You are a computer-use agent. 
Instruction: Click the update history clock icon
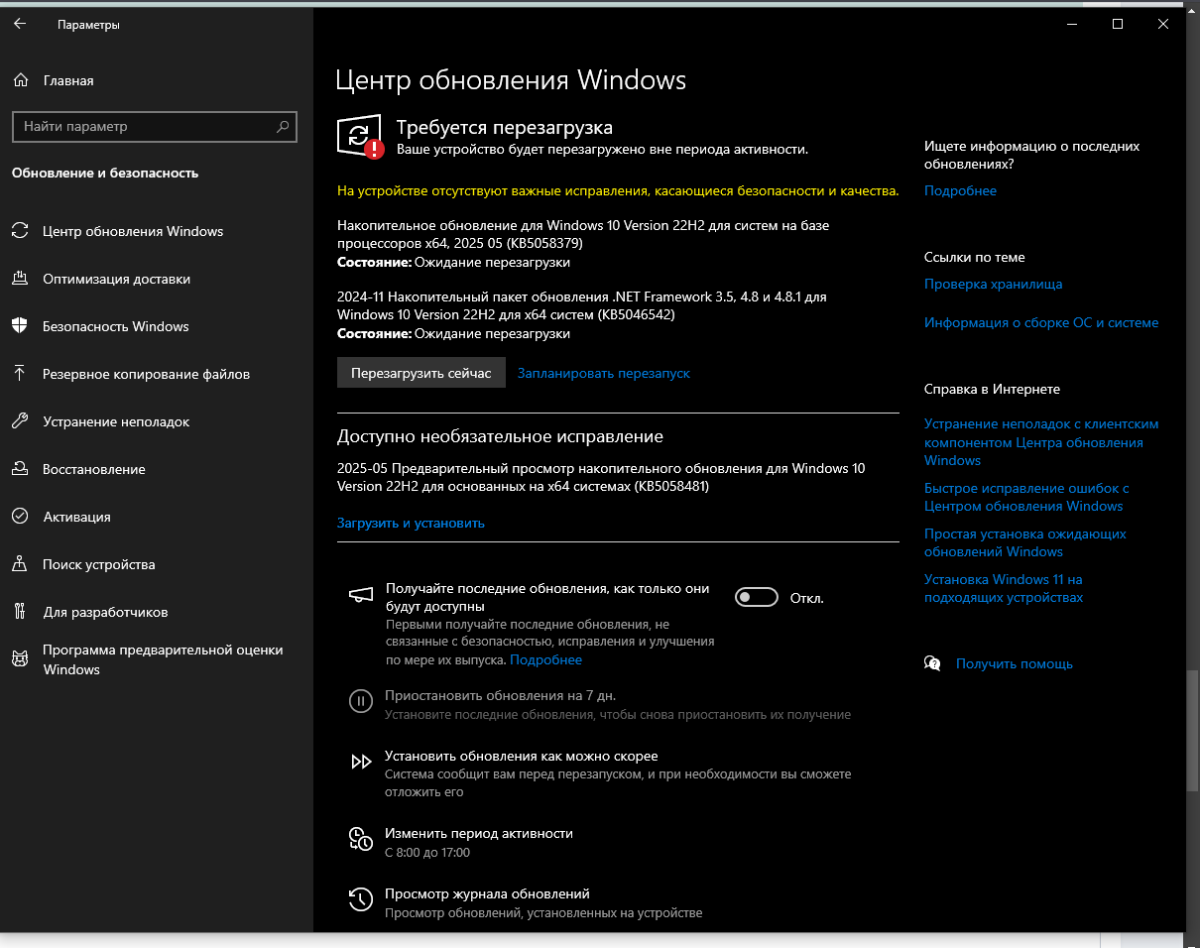point(360,899)
